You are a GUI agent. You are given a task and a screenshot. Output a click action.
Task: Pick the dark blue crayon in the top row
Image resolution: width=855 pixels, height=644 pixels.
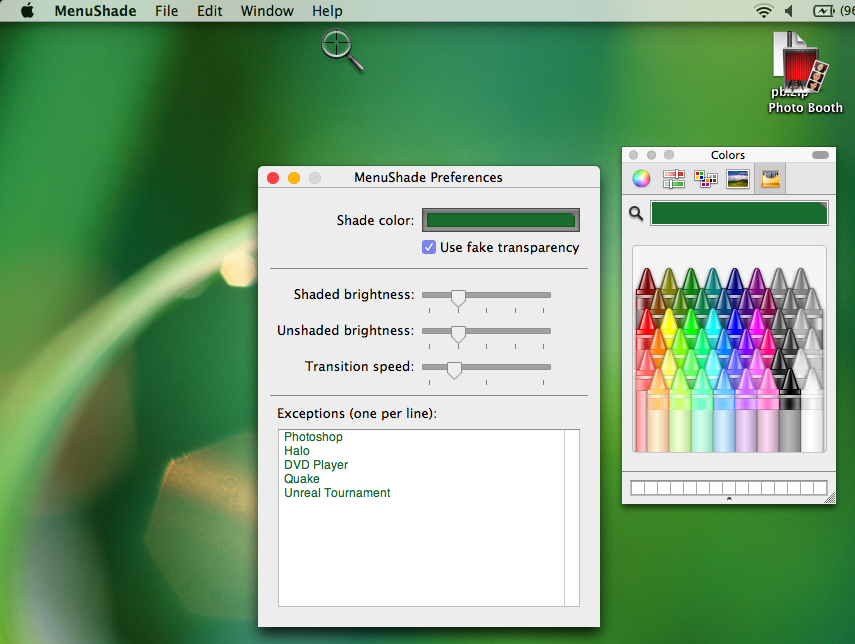[734, 280]
